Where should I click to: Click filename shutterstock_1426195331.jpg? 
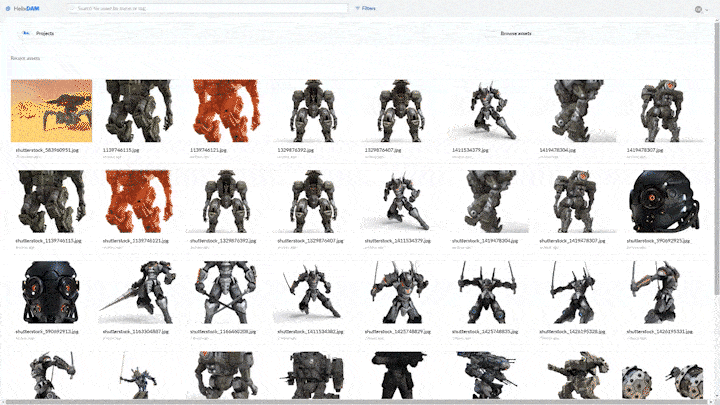[x=659, y=332]
